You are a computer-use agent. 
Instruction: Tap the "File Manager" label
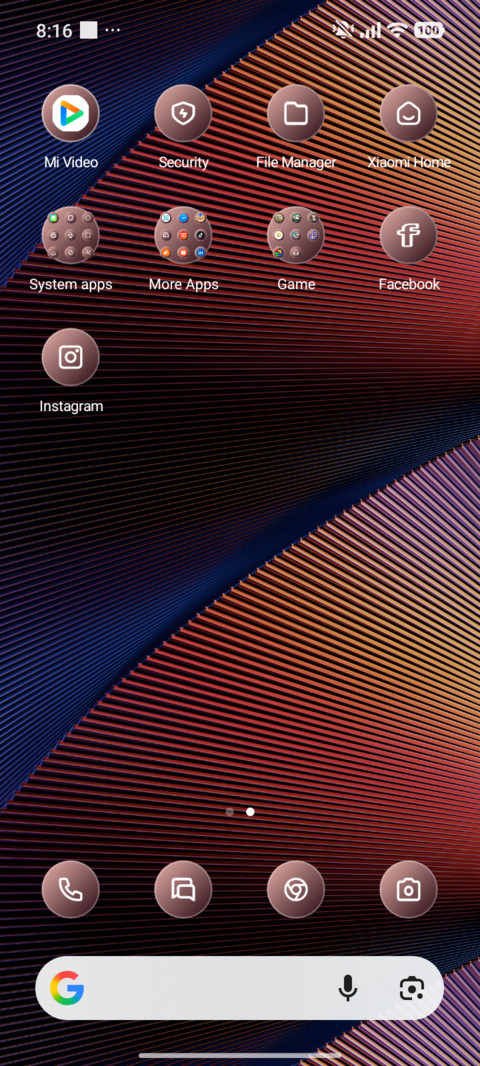[x=296, y=162]
